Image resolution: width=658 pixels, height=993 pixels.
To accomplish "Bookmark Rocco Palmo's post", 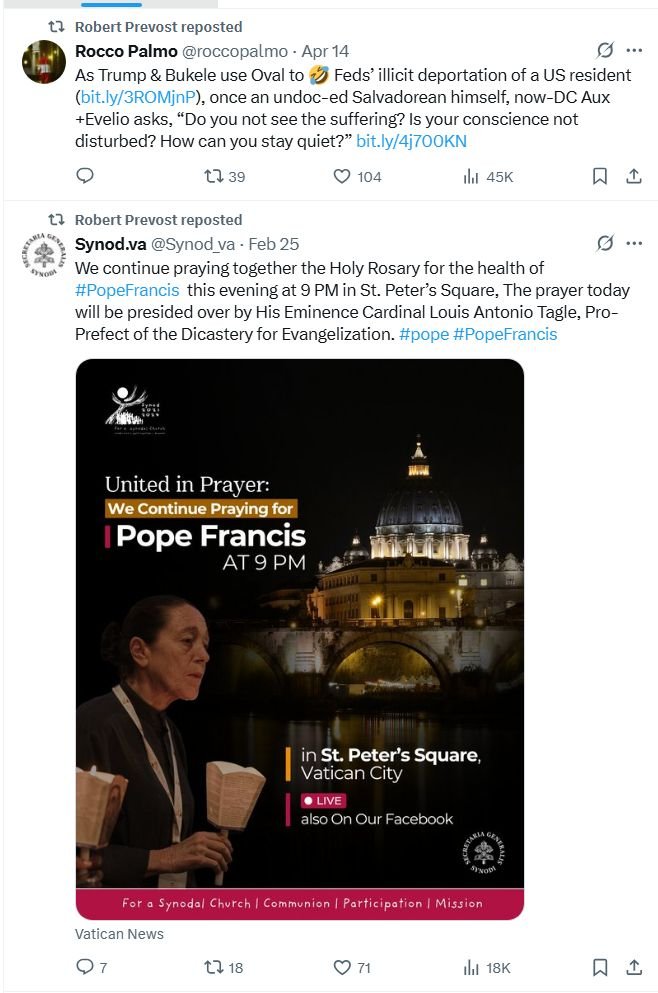I will tap(600, 176).
